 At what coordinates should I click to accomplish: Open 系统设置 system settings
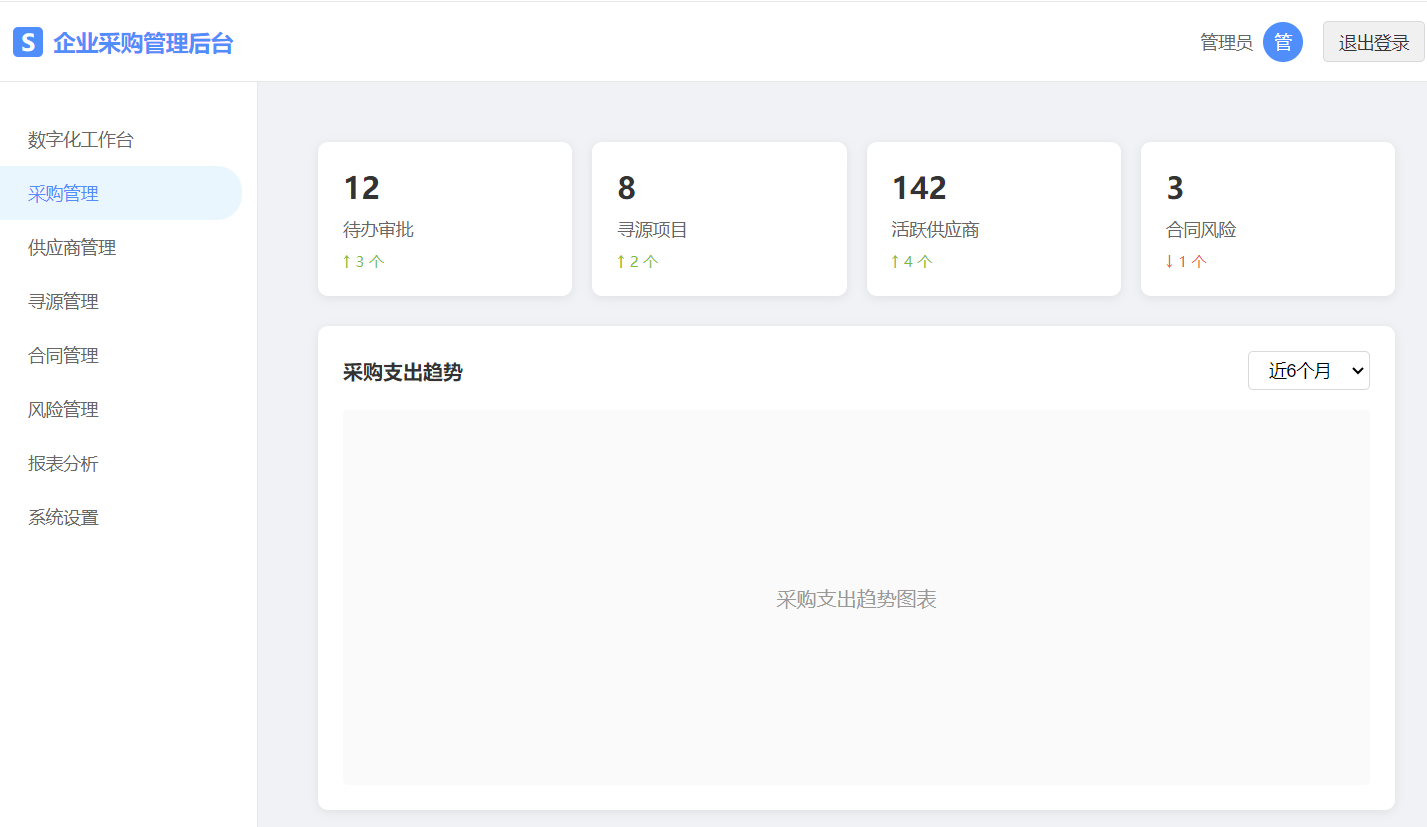point(62,517)
